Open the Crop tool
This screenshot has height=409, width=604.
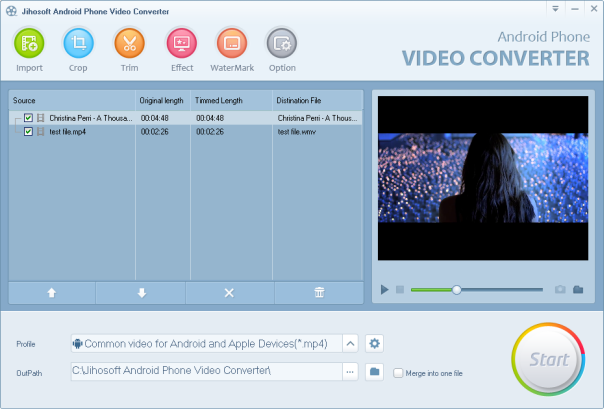tap(78, 44)
